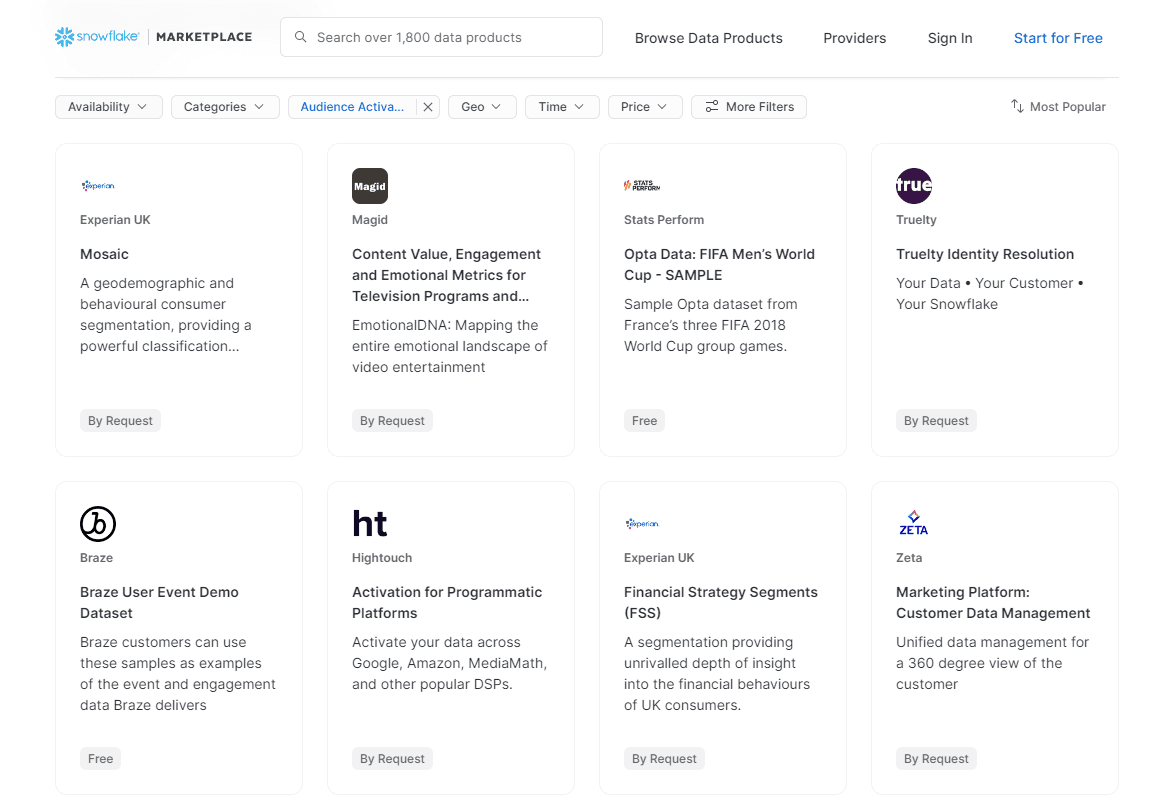Open More Filters options
1172x810 pixels.
(x=748, y=106)
